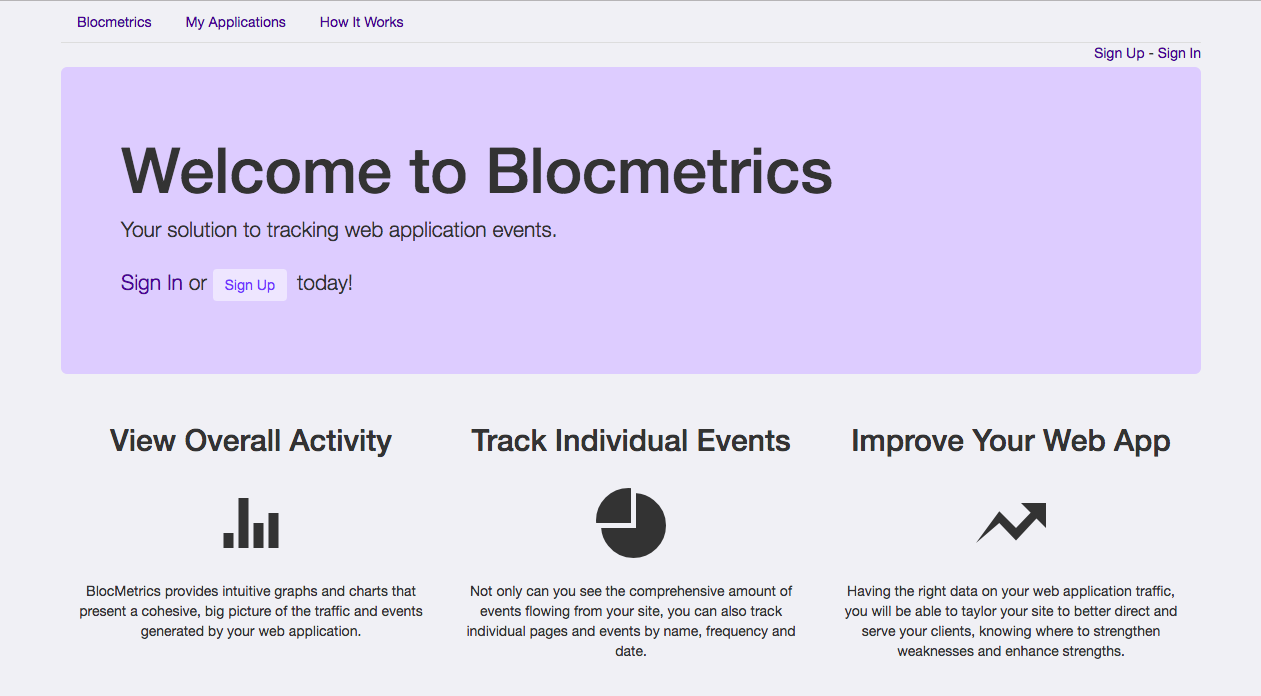Click the pie chart icon
Viewport: 1261px width, 696px height.
coord(631,523)
